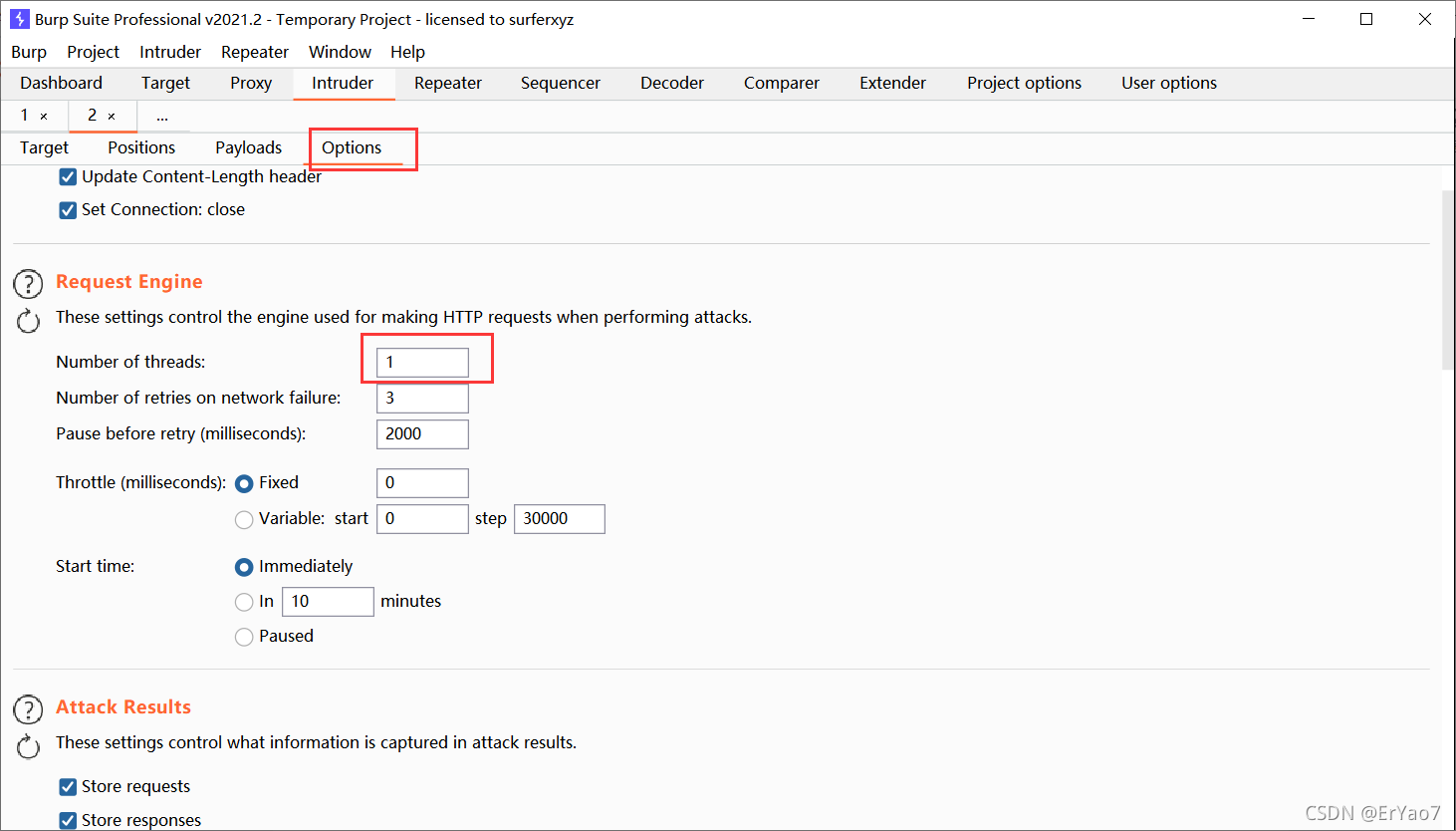Viewport: 1456px width, 831px height.
Task: Switch to User options tab
Action: coord(1169,84)
